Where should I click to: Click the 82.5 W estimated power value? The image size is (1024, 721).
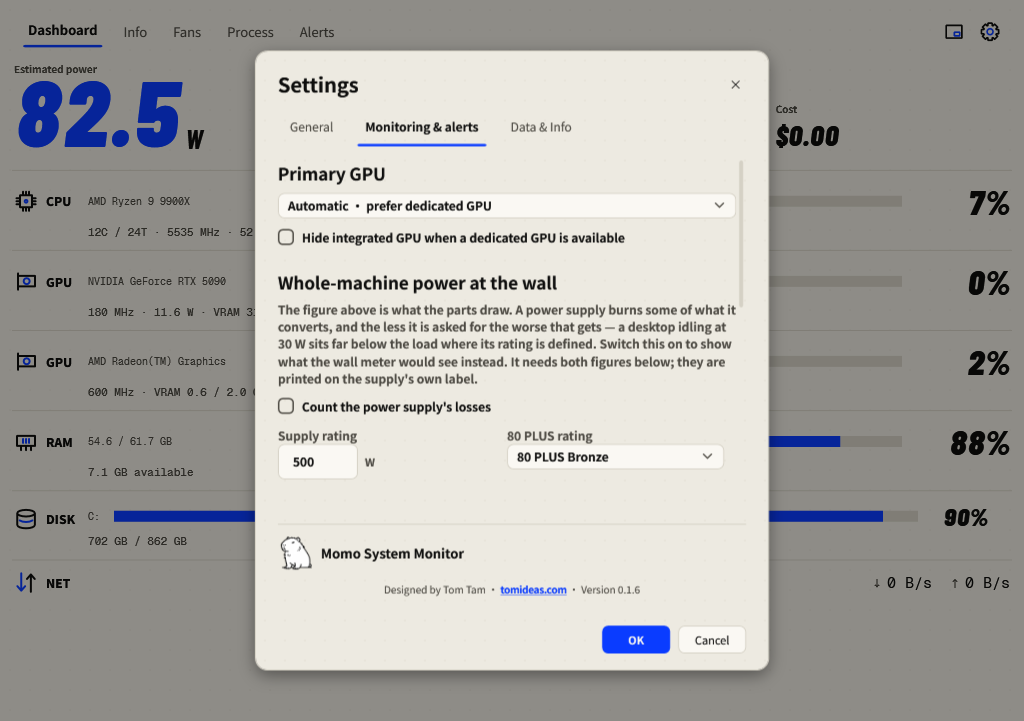pos(110,115)
